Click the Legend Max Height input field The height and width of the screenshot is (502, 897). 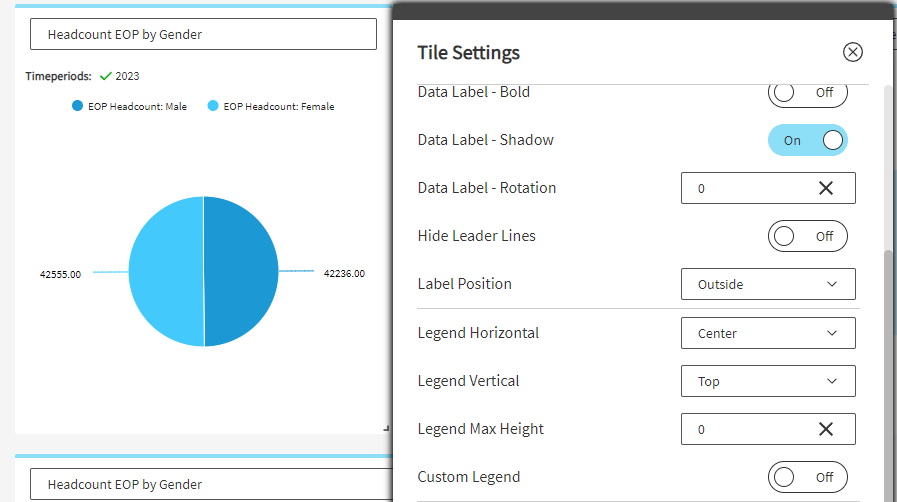pyautogui.click(x=745, y=429)
